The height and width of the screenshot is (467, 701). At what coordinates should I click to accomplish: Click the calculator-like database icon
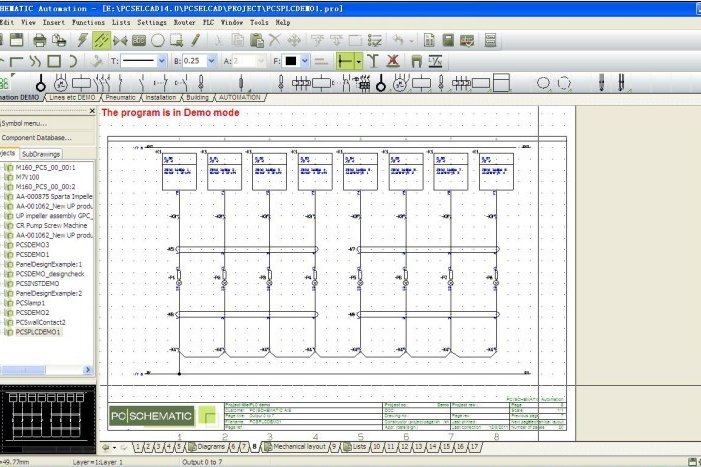coord(448,40)
